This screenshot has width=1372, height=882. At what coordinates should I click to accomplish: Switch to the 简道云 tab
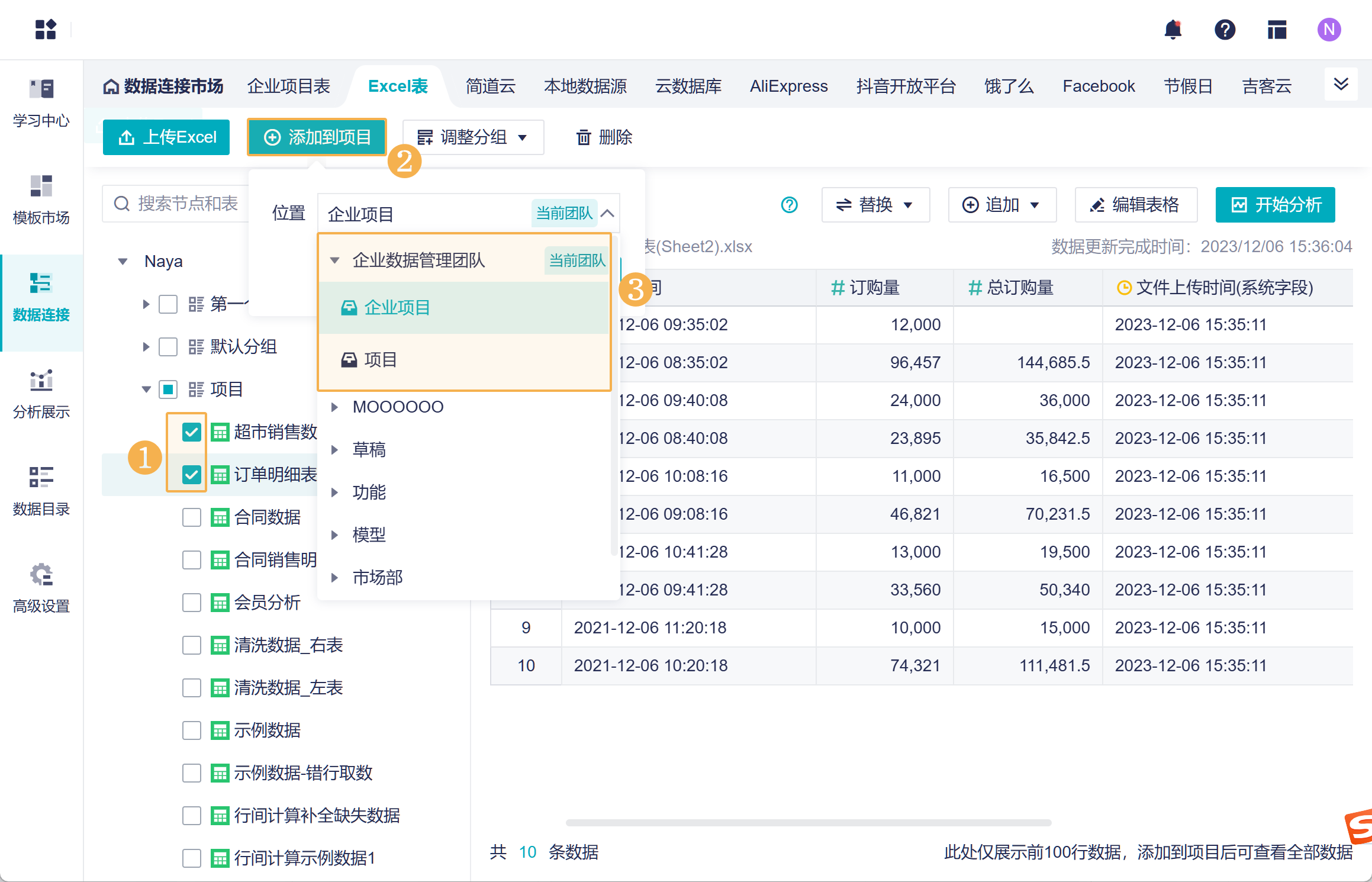pos(490,86)
